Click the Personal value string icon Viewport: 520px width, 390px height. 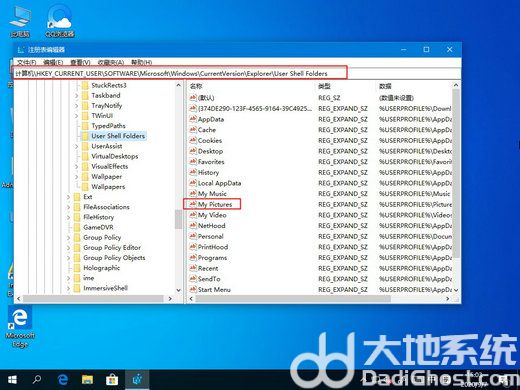click(193, 236)
